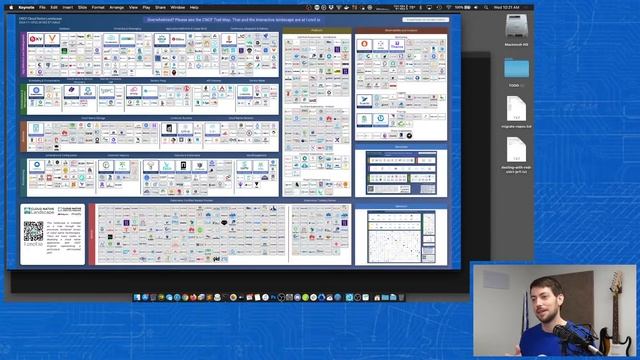Viewport: 640px width, 360px height.
Task: Click the Members landscape thumbnail image
Action: (401, 237)
